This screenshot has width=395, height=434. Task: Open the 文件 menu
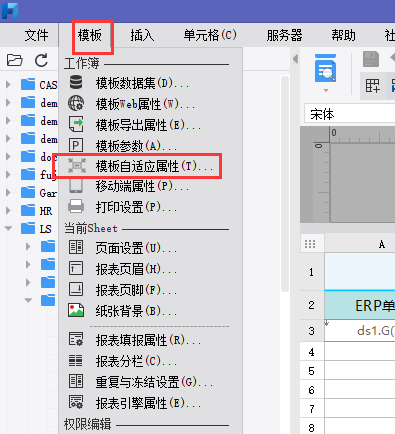point(36,35)
